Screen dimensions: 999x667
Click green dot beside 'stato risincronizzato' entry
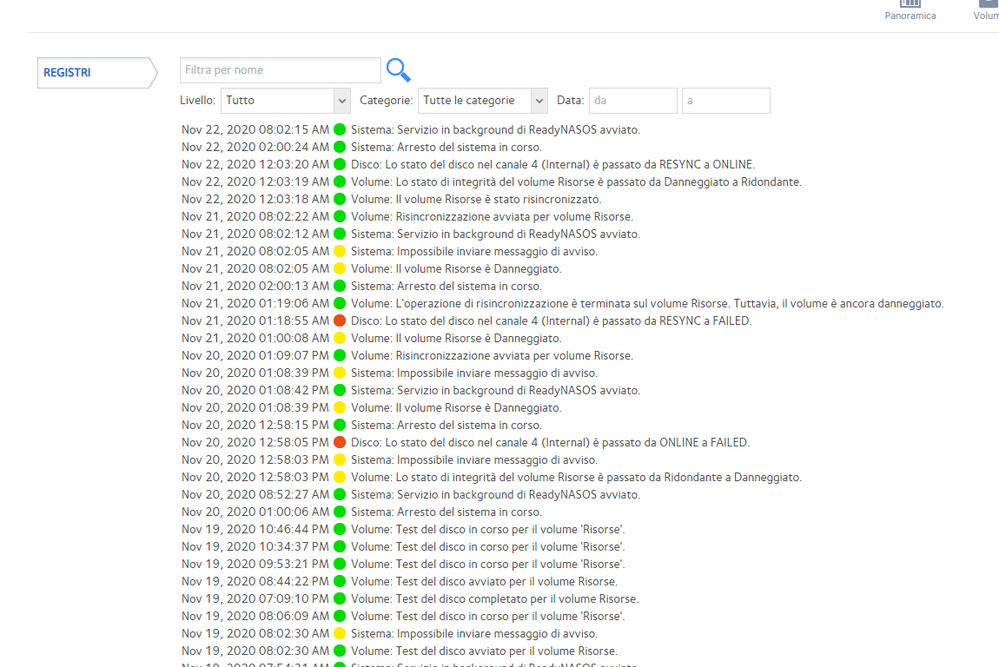[340, 199]
